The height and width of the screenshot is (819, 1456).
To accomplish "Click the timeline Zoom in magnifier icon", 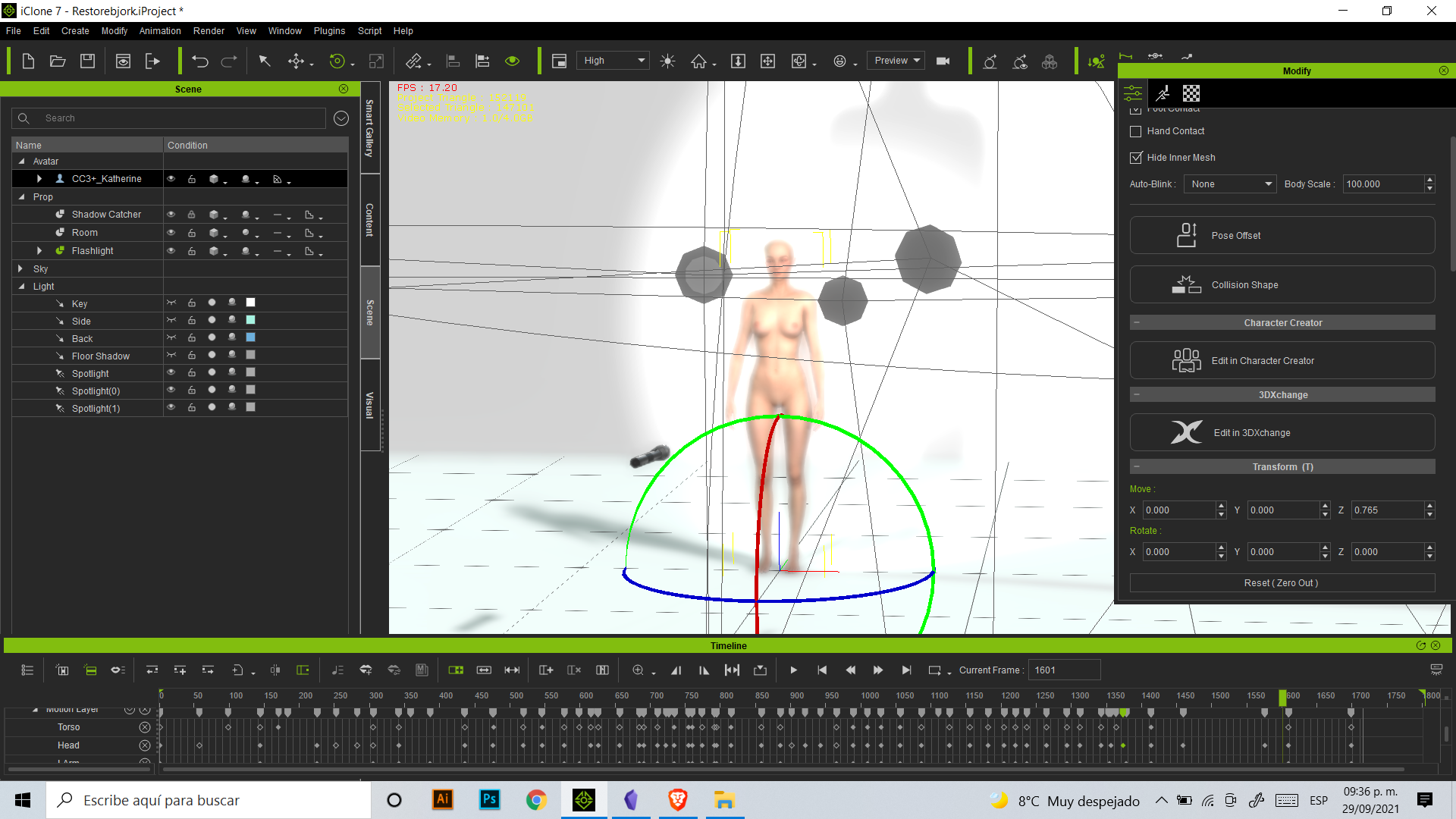I will [x=639, y=670].
